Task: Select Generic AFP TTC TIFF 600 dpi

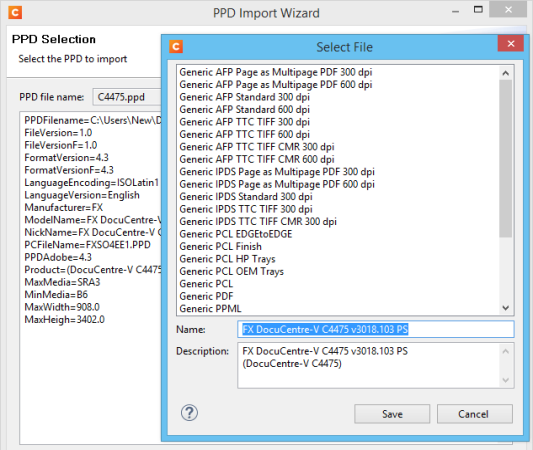Action: [x=244, y=134]
